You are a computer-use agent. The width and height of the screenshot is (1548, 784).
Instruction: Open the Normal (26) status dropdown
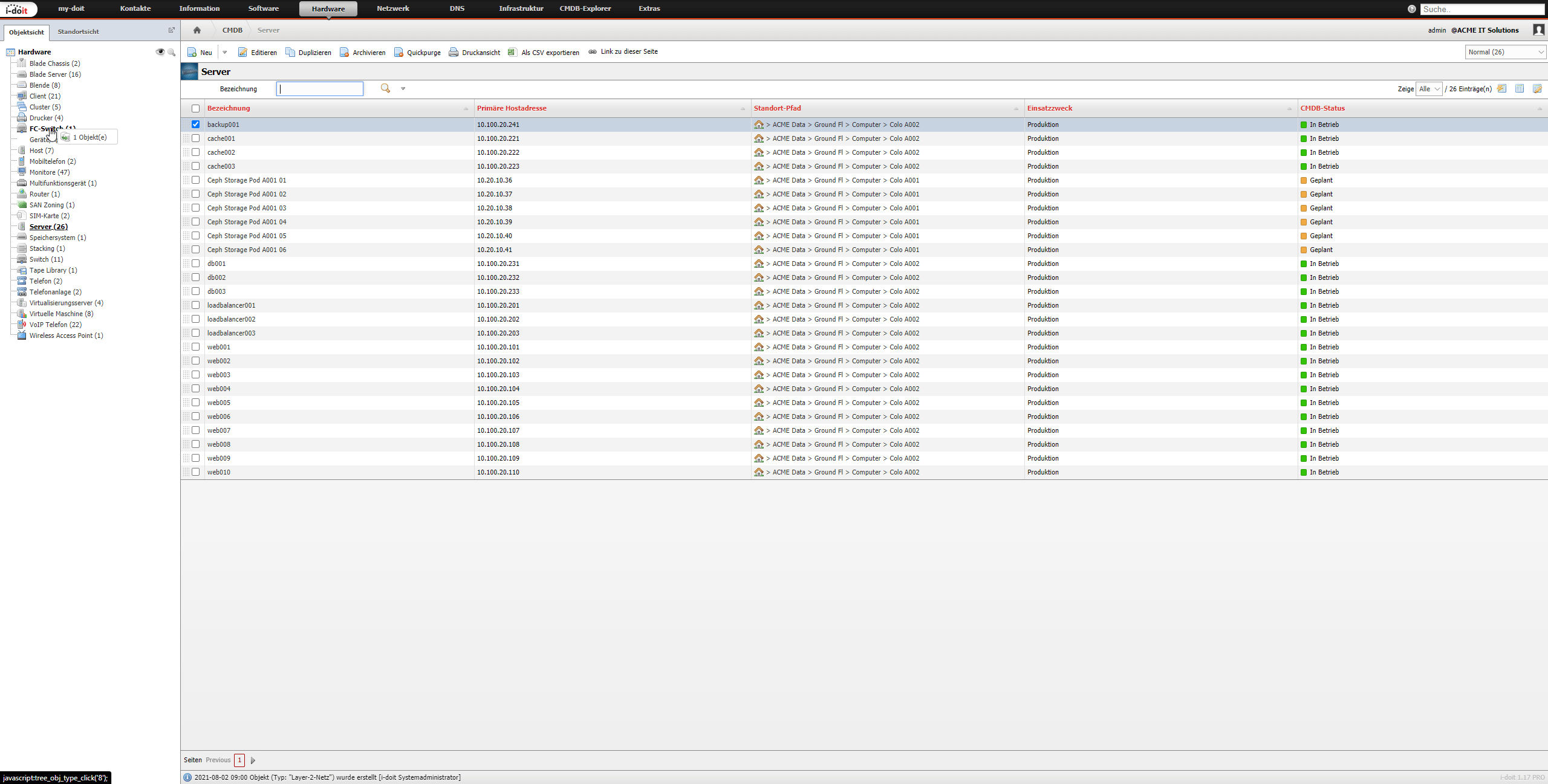[x=1505, y=52]
